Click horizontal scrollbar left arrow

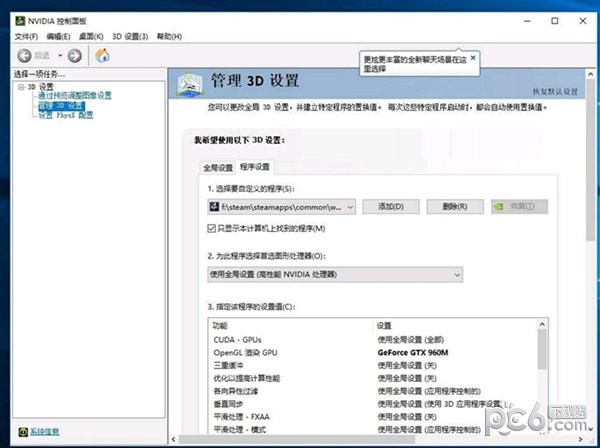[x=174, y=439]
